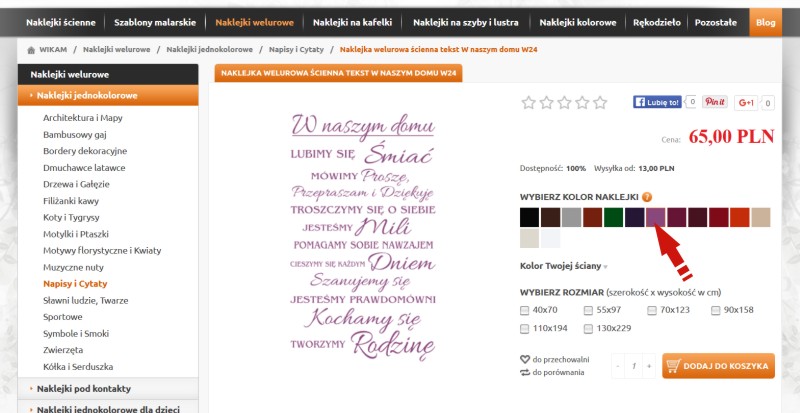Screen dimensions: 800x413
Task: Click the Pinterest Pin it button
Action: (x=714, y=102)
